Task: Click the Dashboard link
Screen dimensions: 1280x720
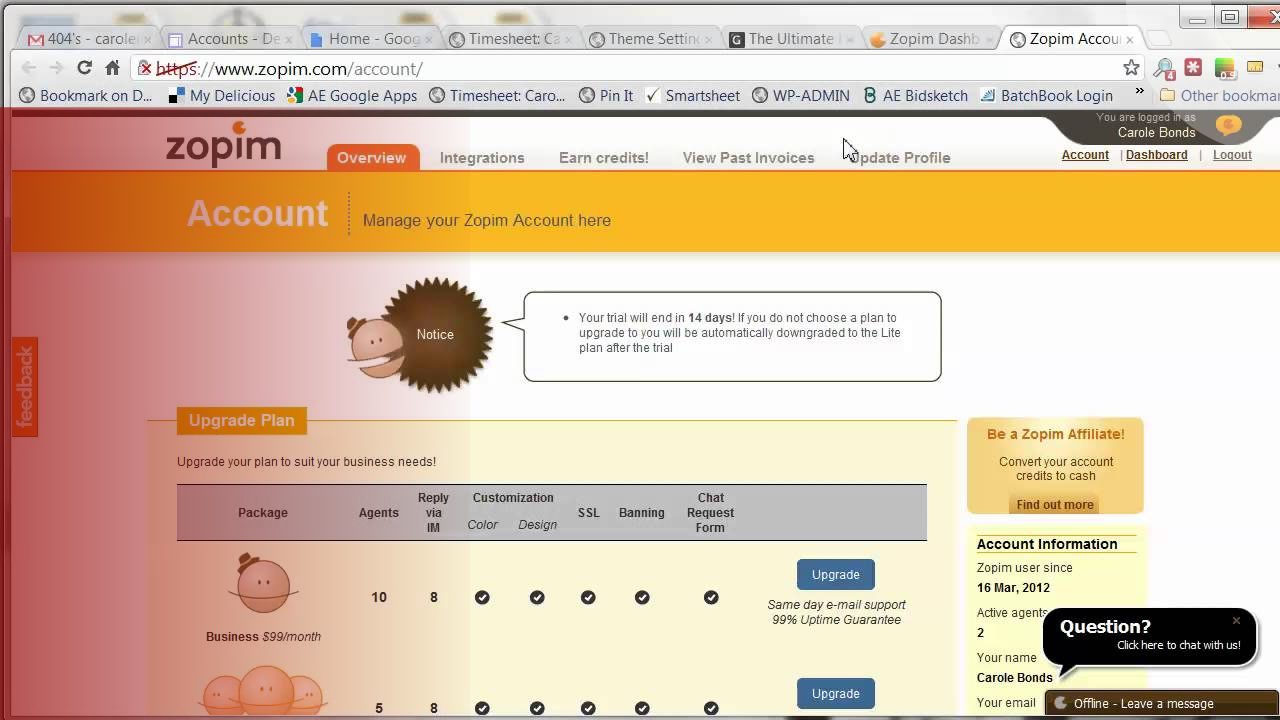Action: click(x=1157, y=155)
